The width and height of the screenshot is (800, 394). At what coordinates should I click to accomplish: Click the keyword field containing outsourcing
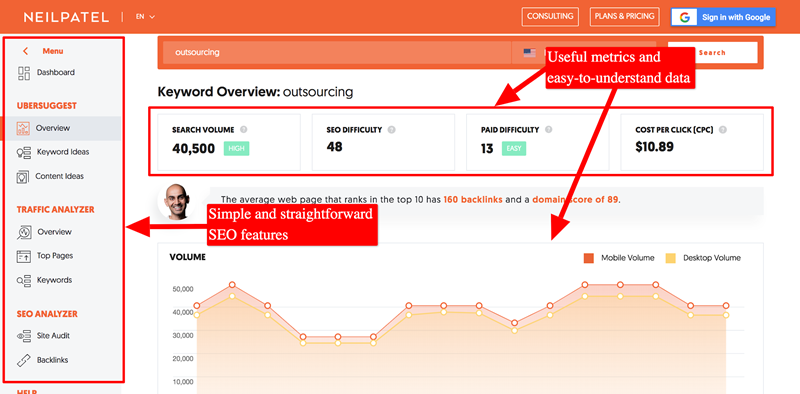[337, 52]
